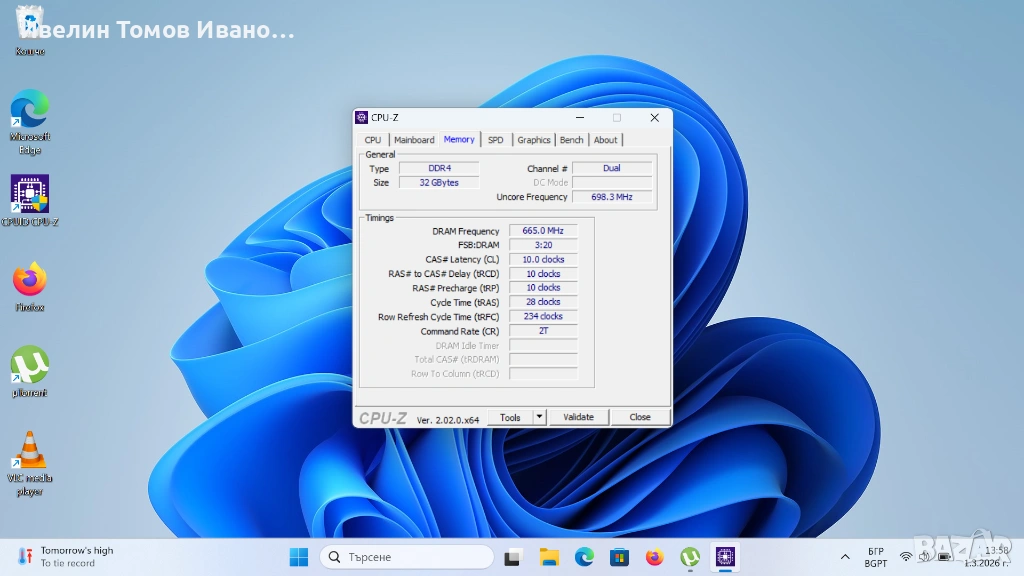
Task: Open Microsoft Store from the taskbar
Action: click(619, 557)
